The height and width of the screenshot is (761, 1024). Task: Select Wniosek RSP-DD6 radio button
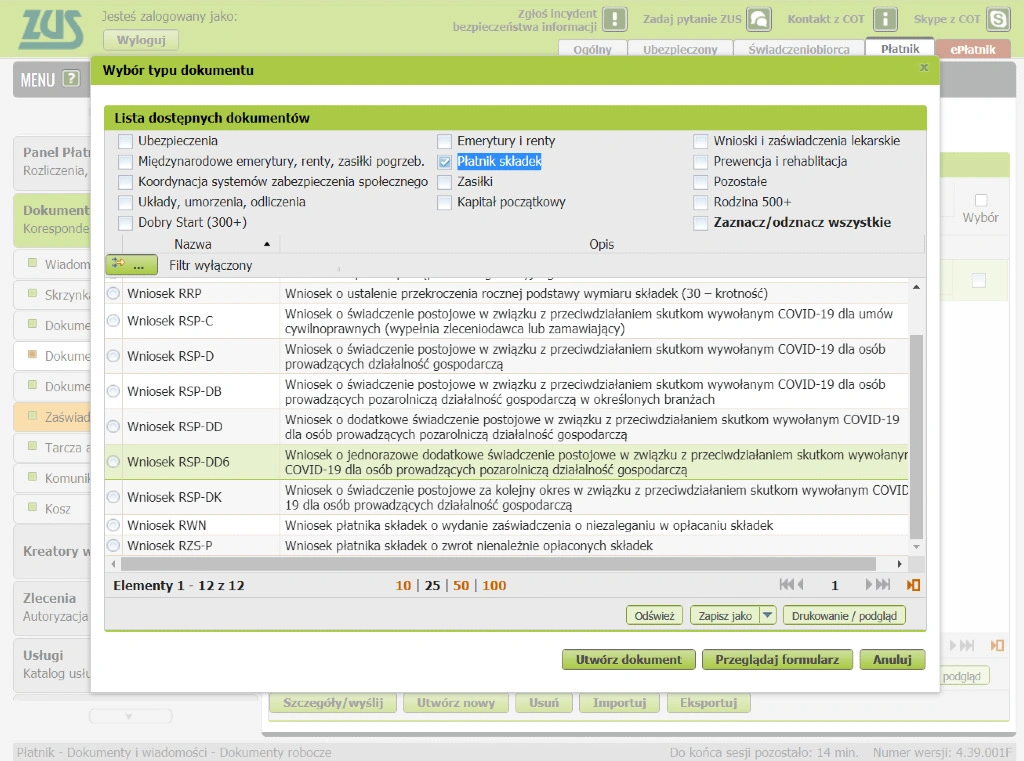tap(114, 462)
